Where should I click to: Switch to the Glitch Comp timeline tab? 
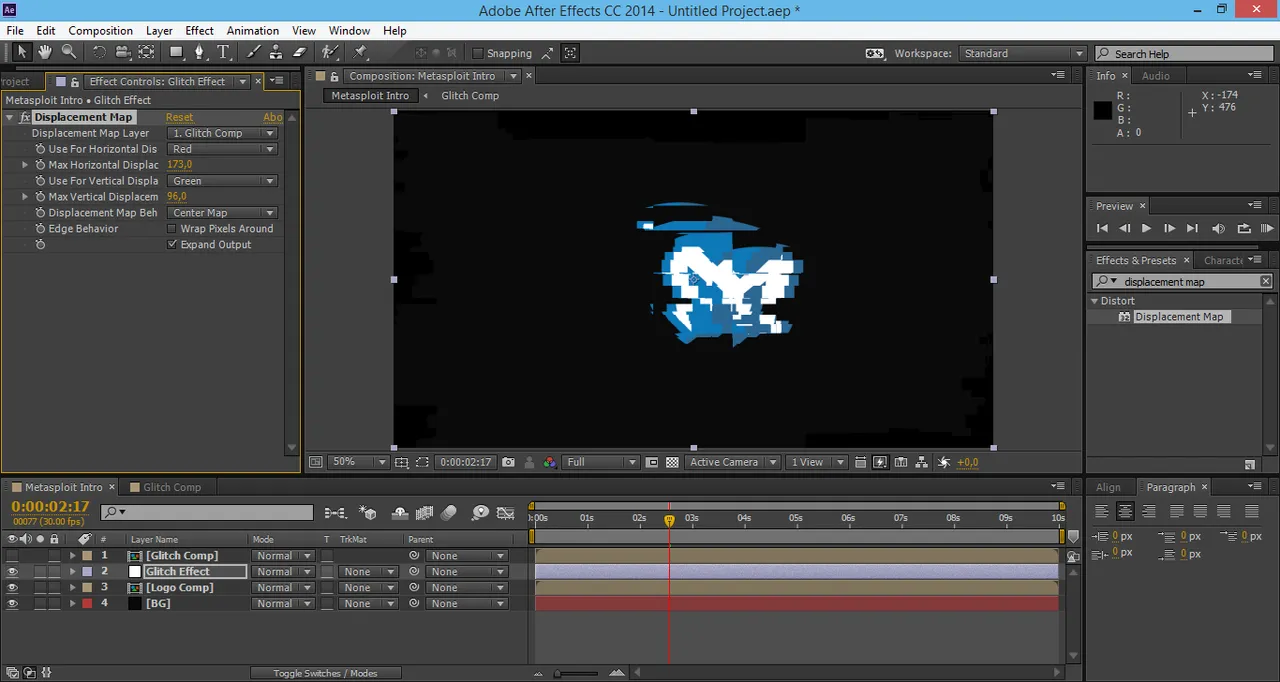click(172, 487)
